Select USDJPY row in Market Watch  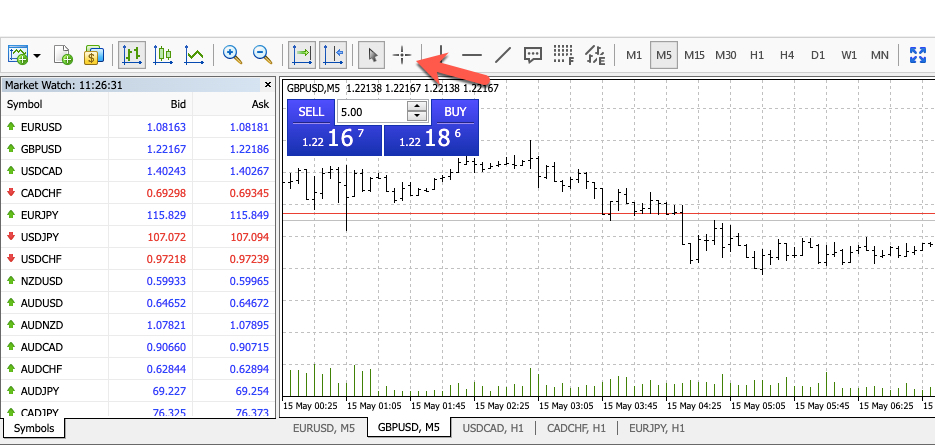[138, 237]
